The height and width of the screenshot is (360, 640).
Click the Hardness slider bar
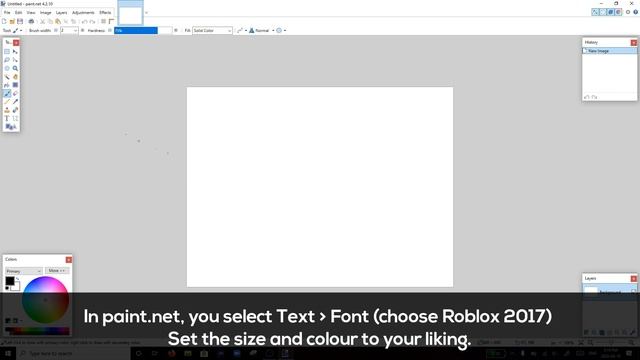coord(143,30)
